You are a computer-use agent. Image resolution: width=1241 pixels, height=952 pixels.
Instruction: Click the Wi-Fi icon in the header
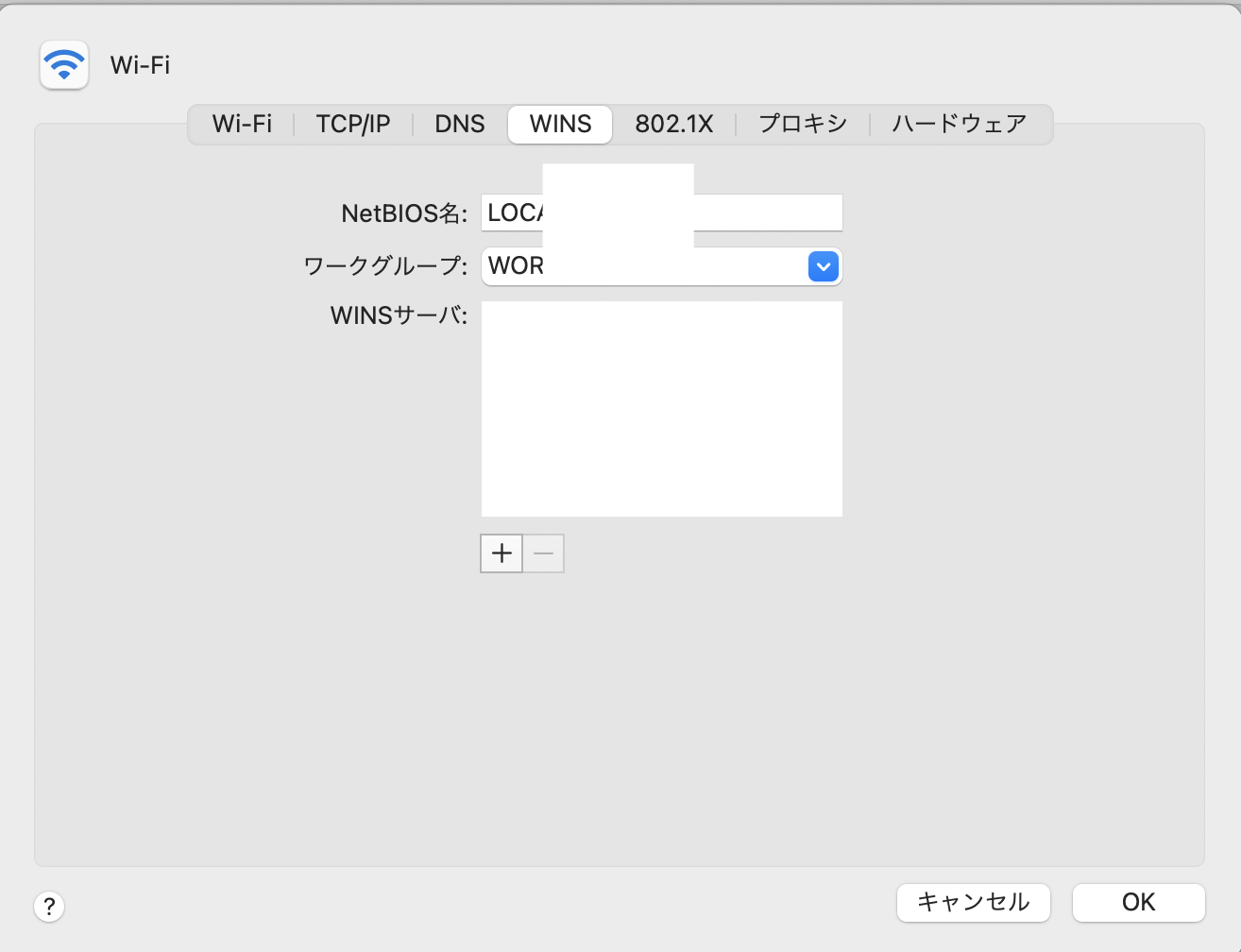64,64
